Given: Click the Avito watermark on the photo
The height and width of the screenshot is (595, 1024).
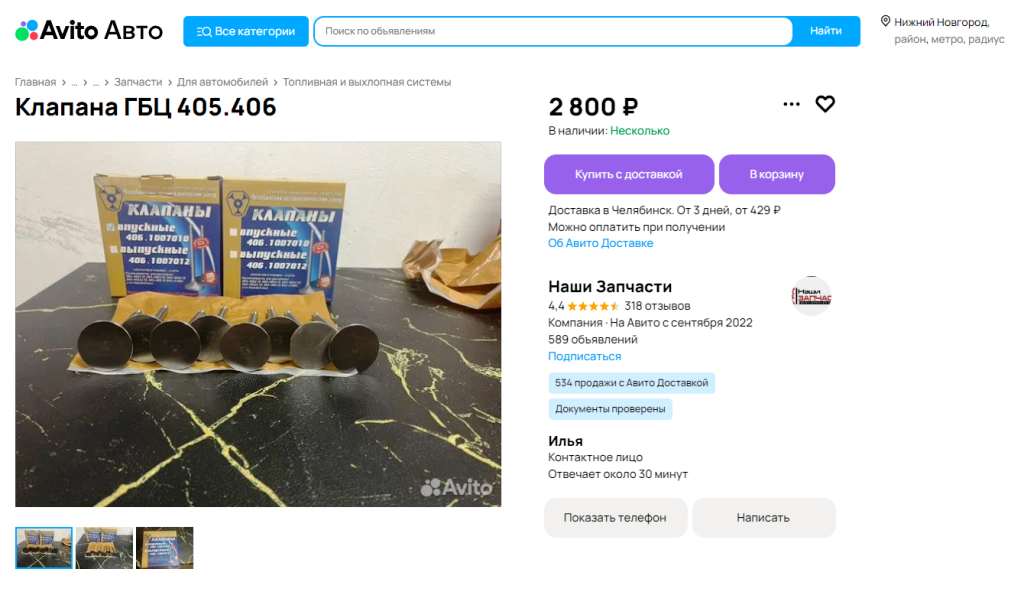Looking at the screenshot, I should click(x=460, y=484).
